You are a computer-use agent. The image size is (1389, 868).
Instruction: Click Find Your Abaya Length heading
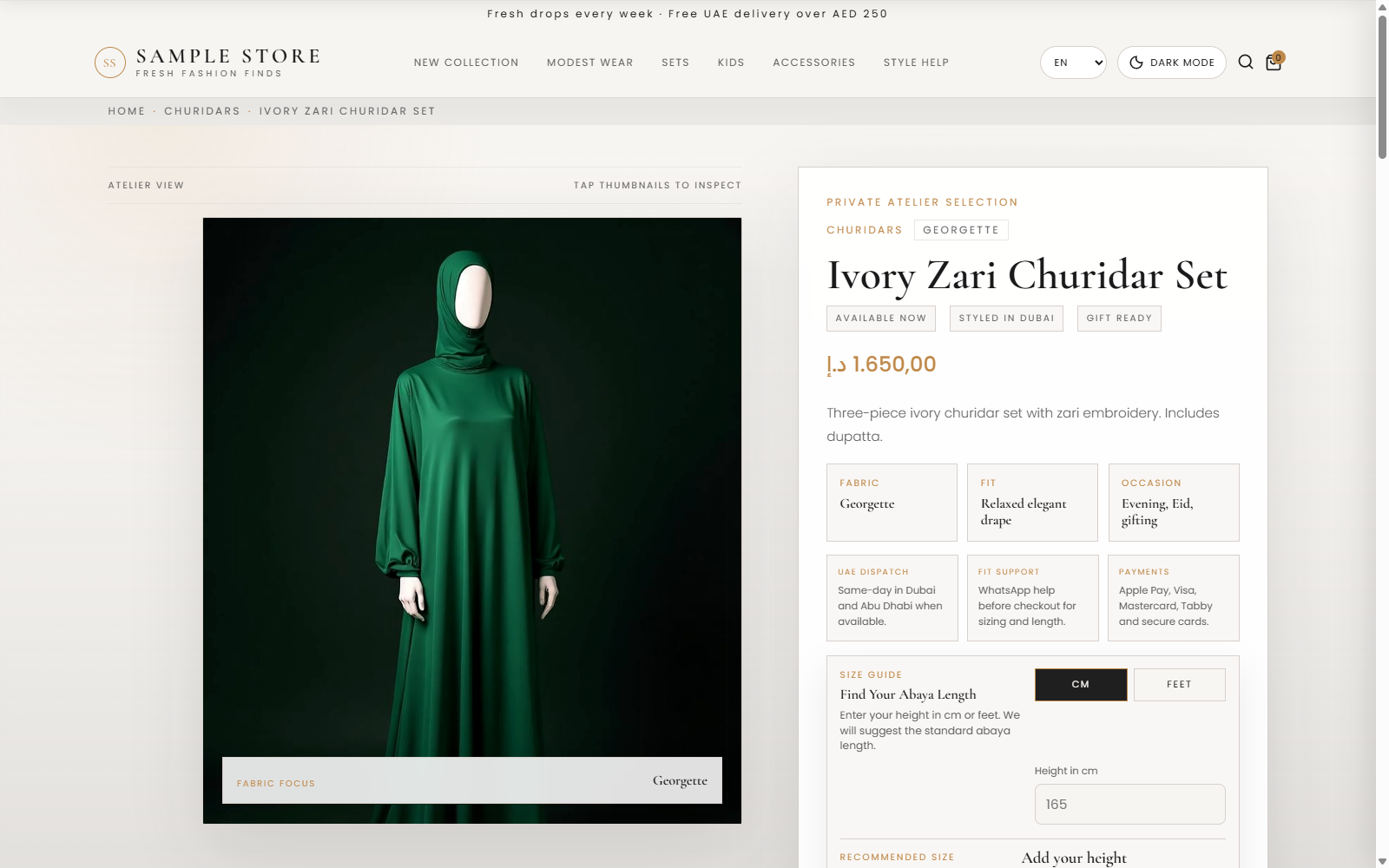point(908,694)
